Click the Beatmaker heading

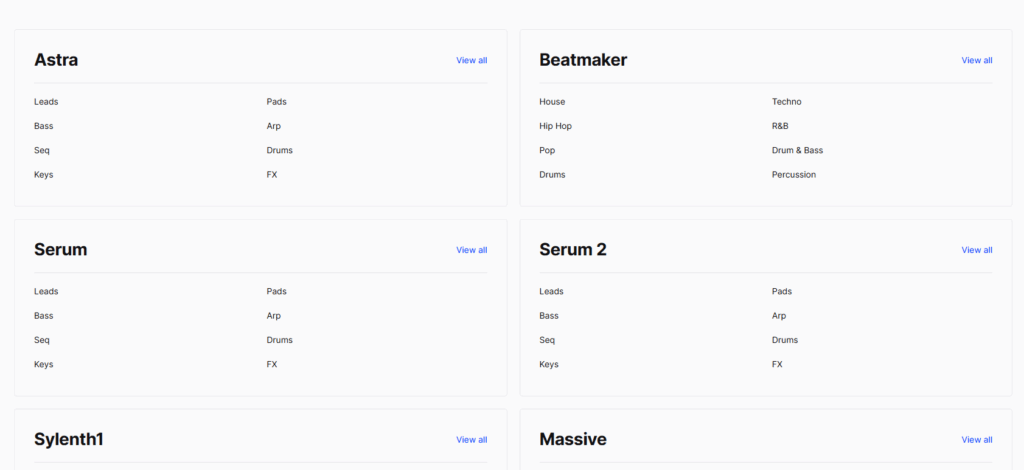583,60
